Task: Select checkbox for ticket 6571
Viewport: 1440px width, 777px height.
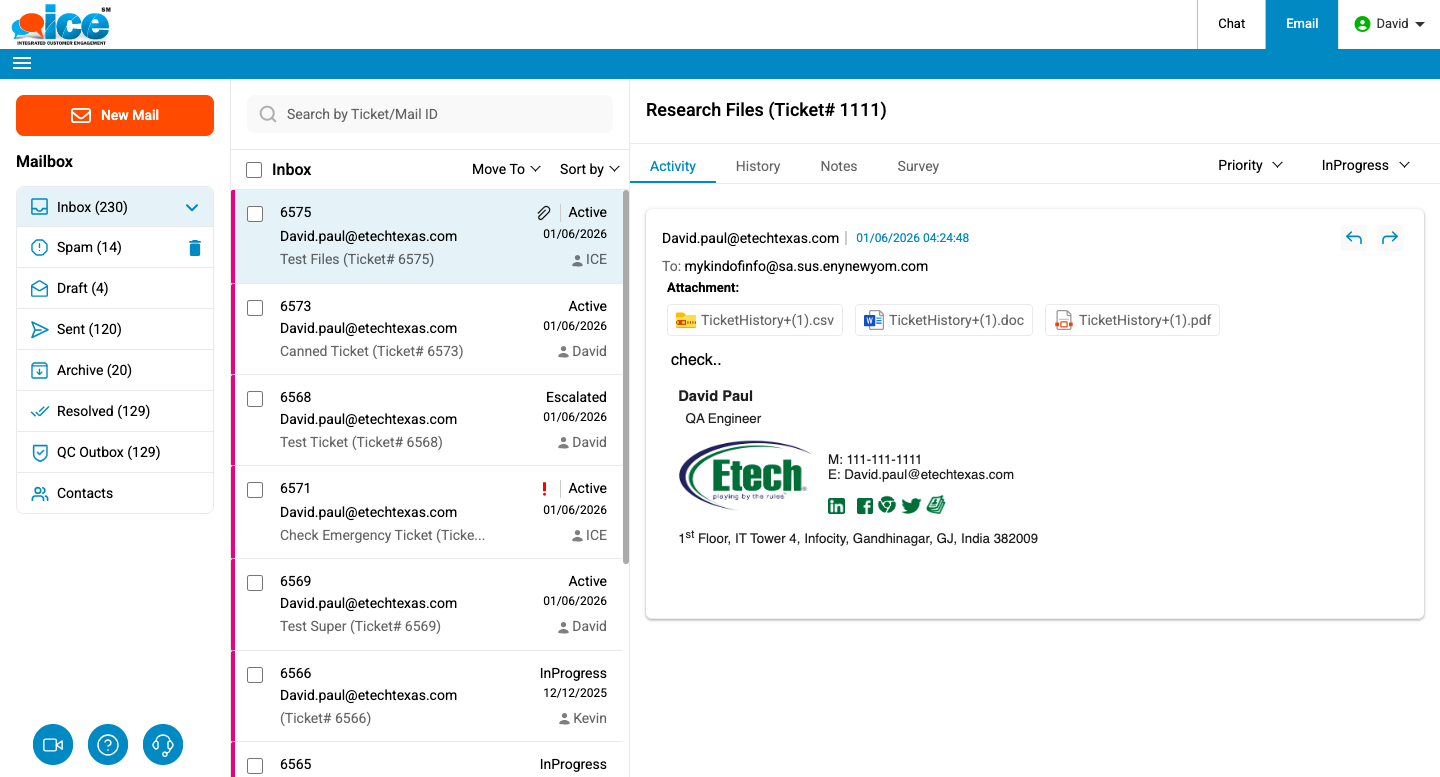Action: pos(255,489)
